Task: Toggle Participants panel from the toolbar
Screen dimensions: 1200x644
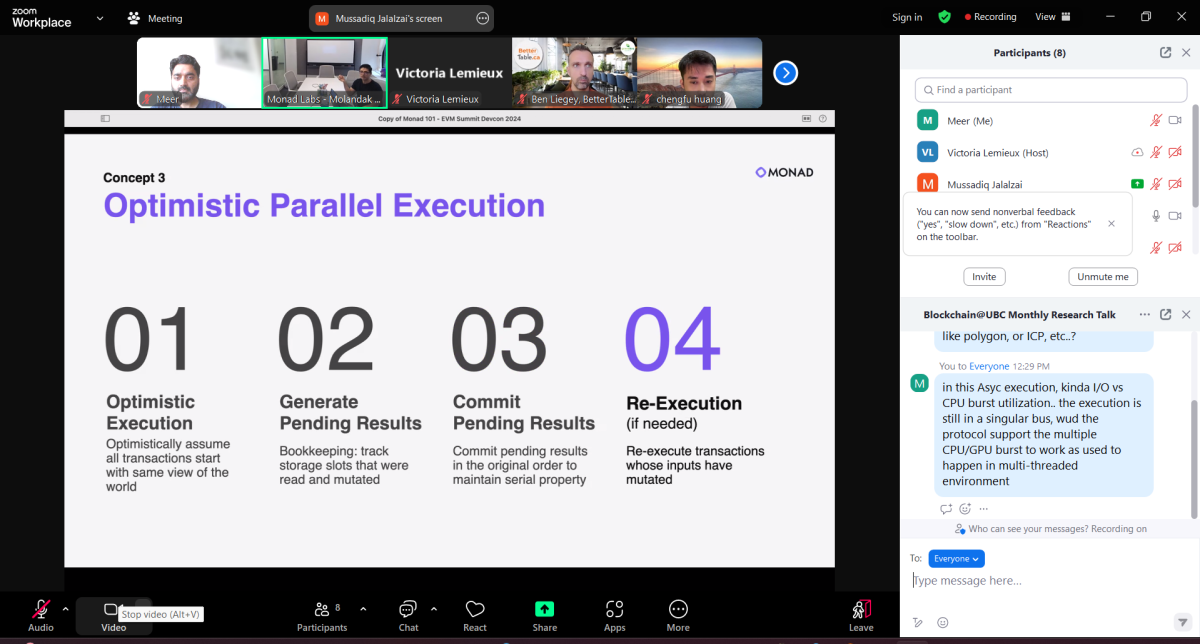Action: click(321, 609)
